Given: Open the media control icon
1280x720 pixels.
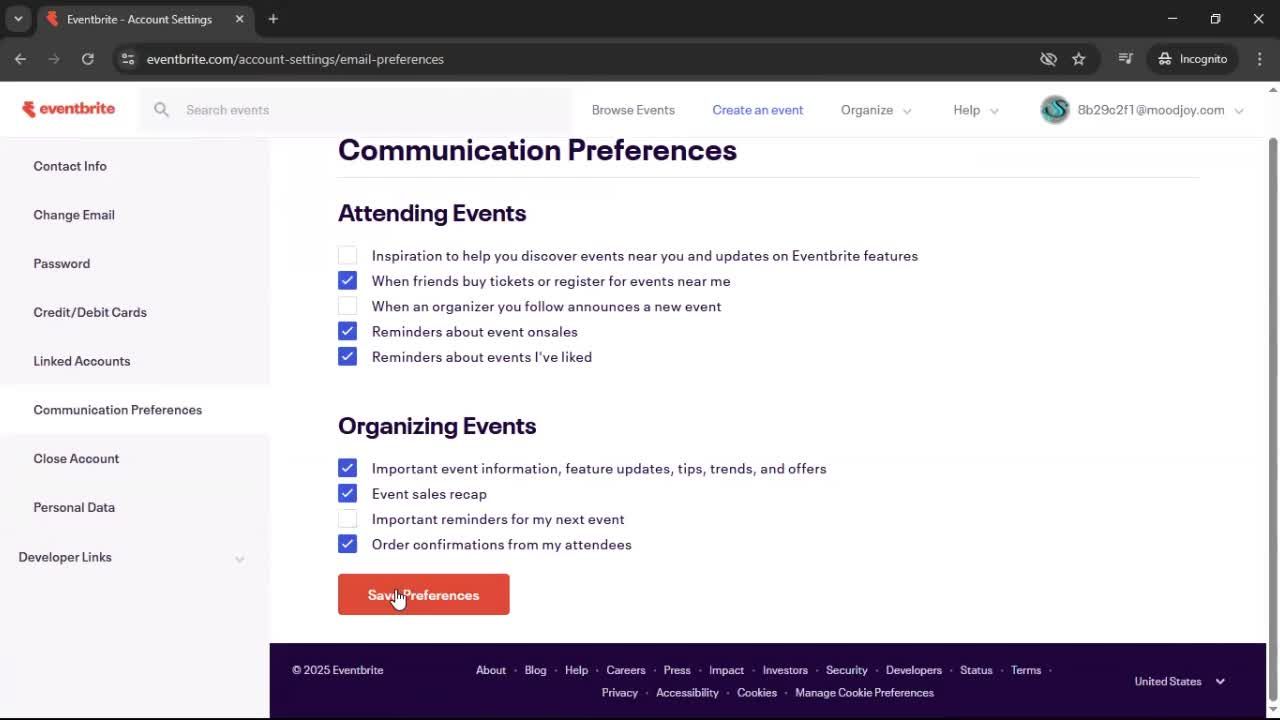Looking at the screenshot, I should pos(1126,59).
